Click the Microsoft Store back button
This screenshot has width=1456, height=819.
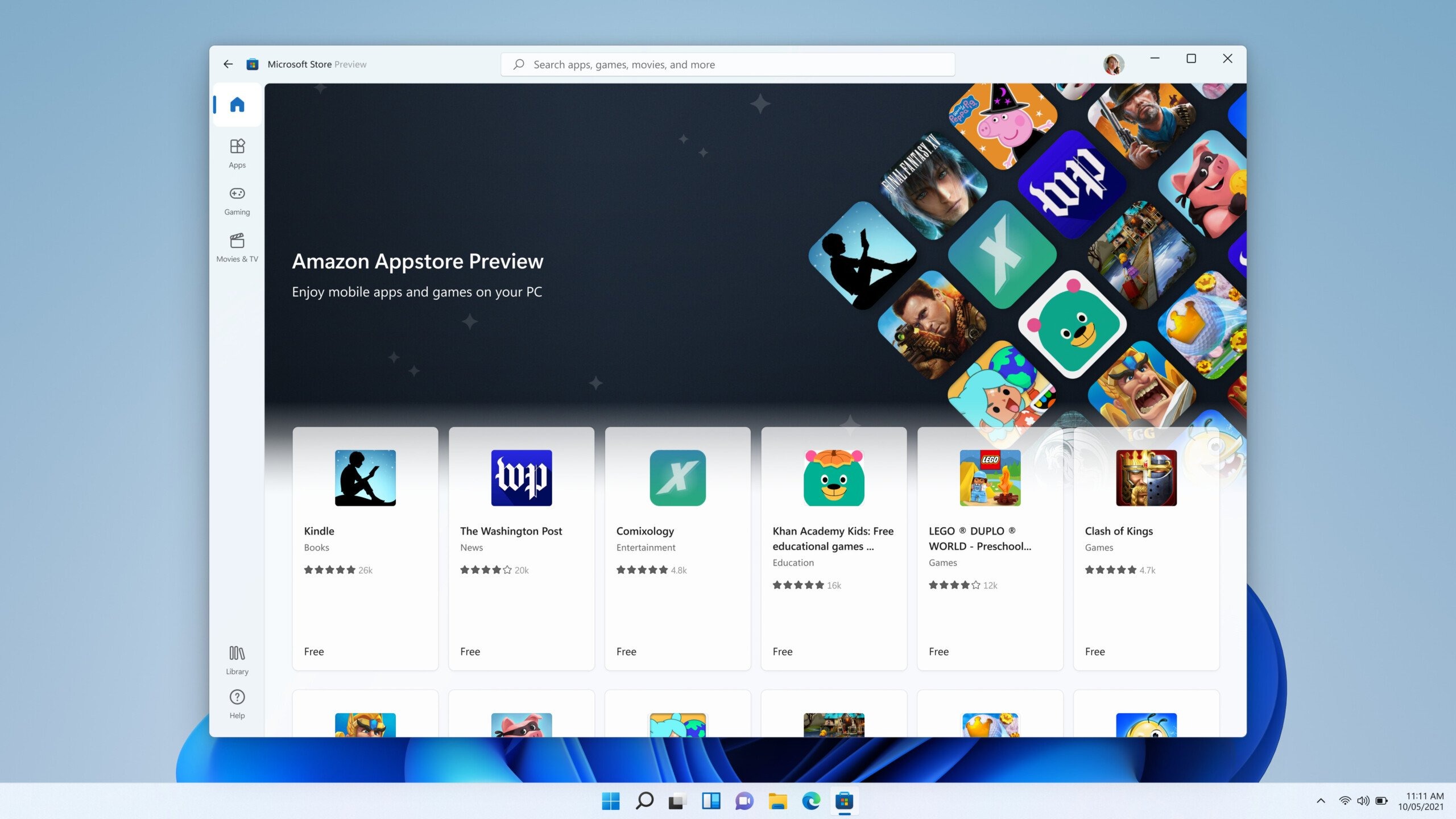point(228,63)
